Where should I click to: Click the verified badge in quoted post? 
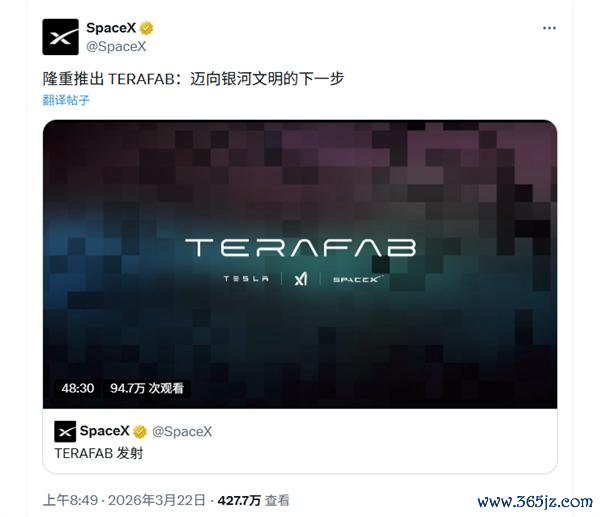[x=140, y=432]
